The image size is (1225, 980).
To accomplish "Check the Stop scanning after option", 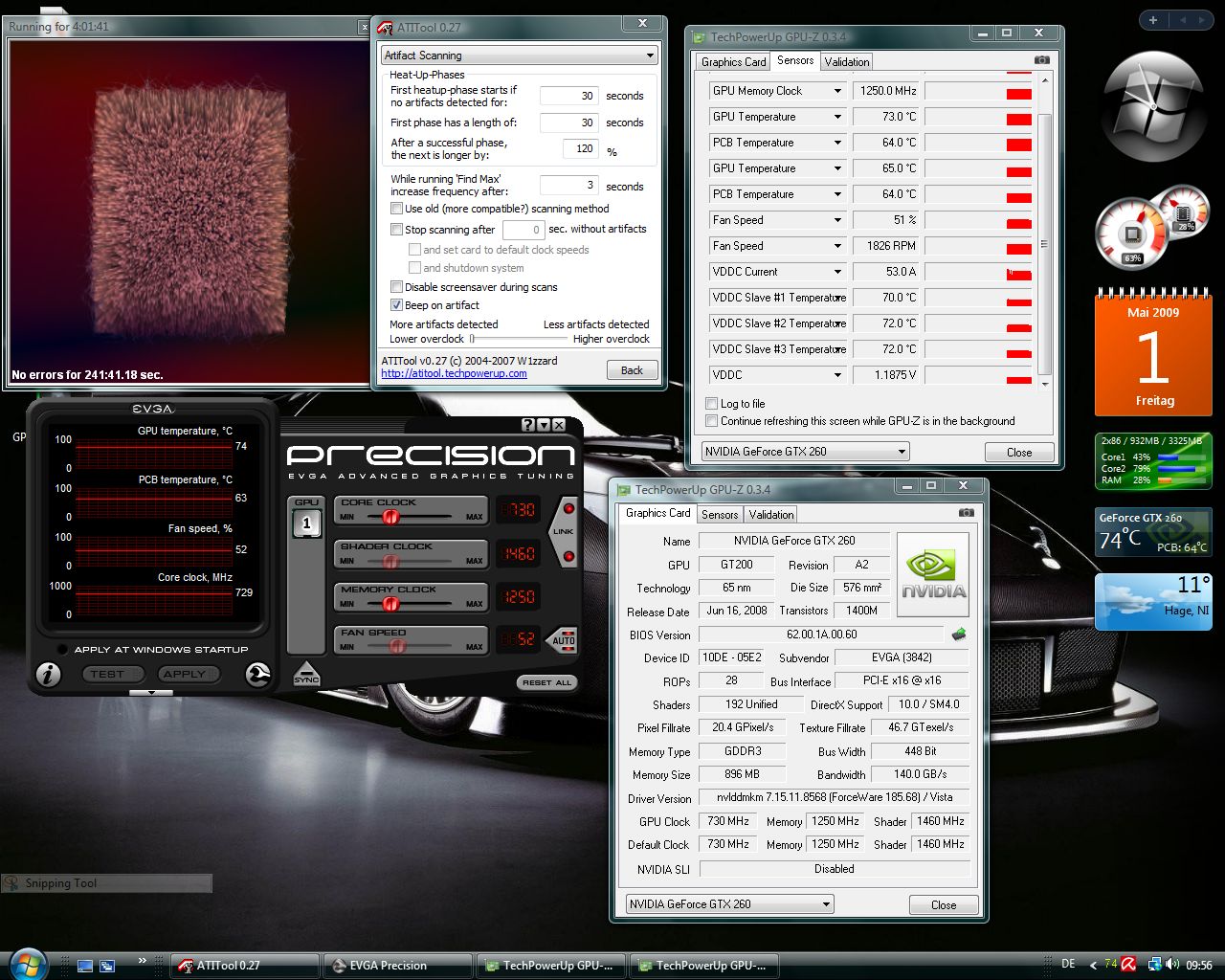I will [396, 230].
